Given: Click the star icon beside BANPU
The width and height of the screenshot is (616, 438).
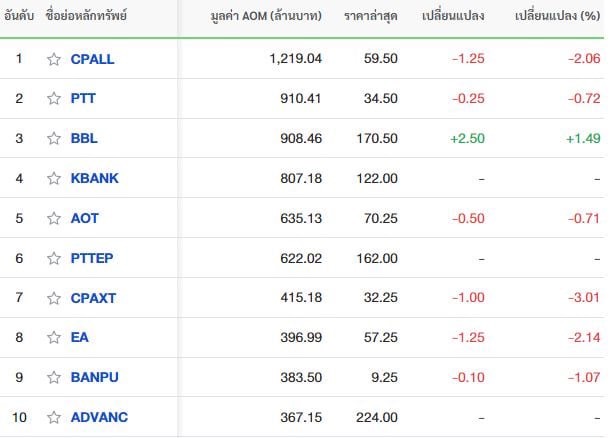Looking at the screenshot, I should coord(54,378).
